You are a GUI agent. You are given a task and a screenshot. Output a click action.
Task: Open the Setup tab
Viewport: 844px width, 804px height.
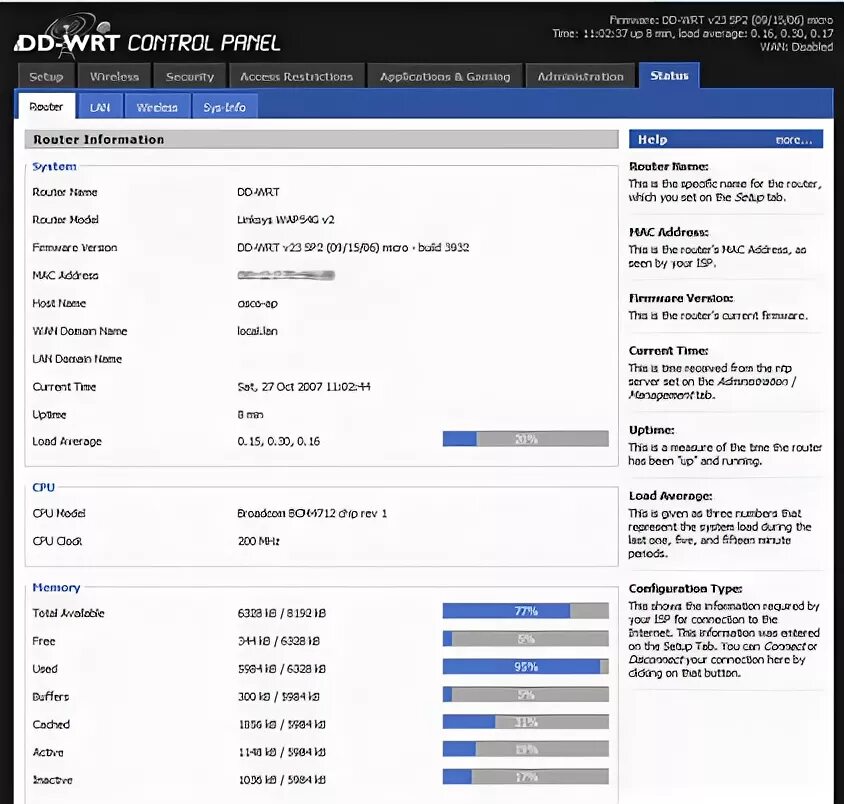46,76
